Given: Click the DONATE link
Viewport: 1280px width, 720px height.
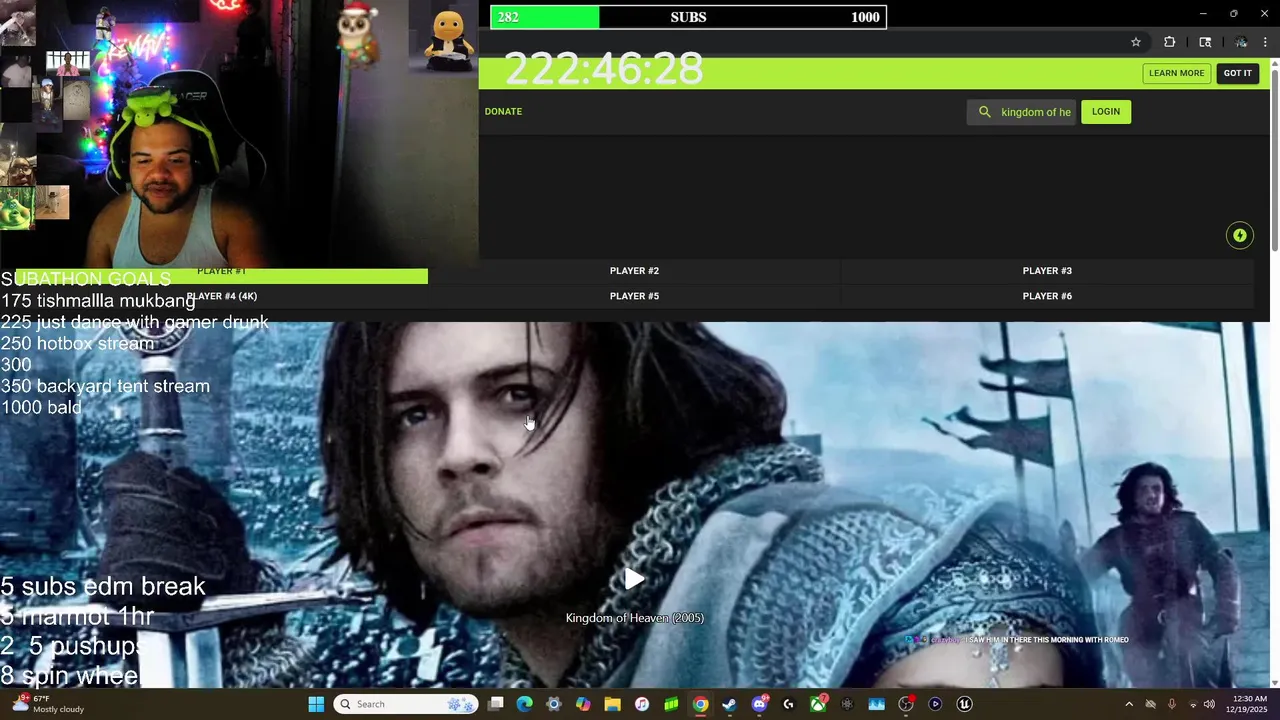Looking at the screenshot, I should pos(503,111).
